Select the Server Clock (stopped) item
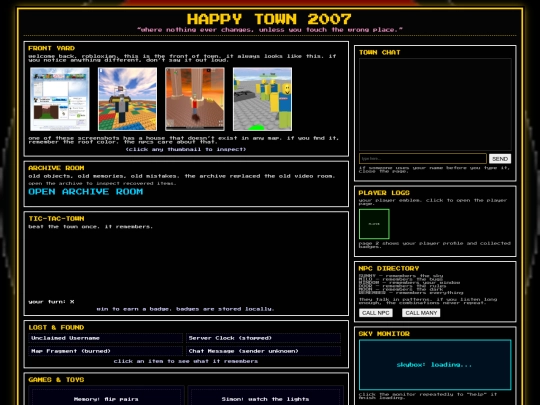This screenshot has height=405, width=540. [263, 338]
